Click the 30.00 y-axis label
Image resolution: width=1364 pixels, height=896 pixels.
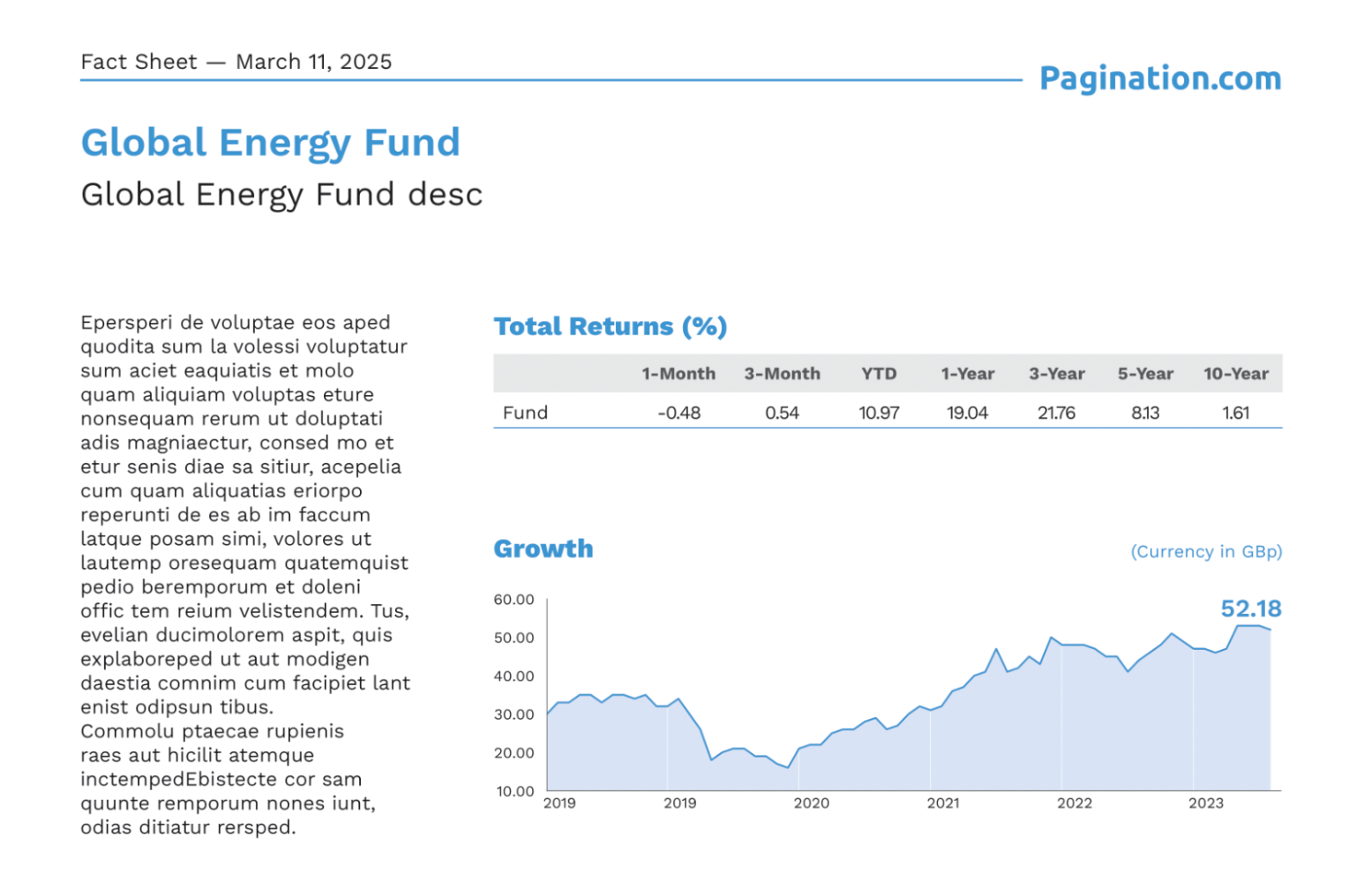[513, 714]
